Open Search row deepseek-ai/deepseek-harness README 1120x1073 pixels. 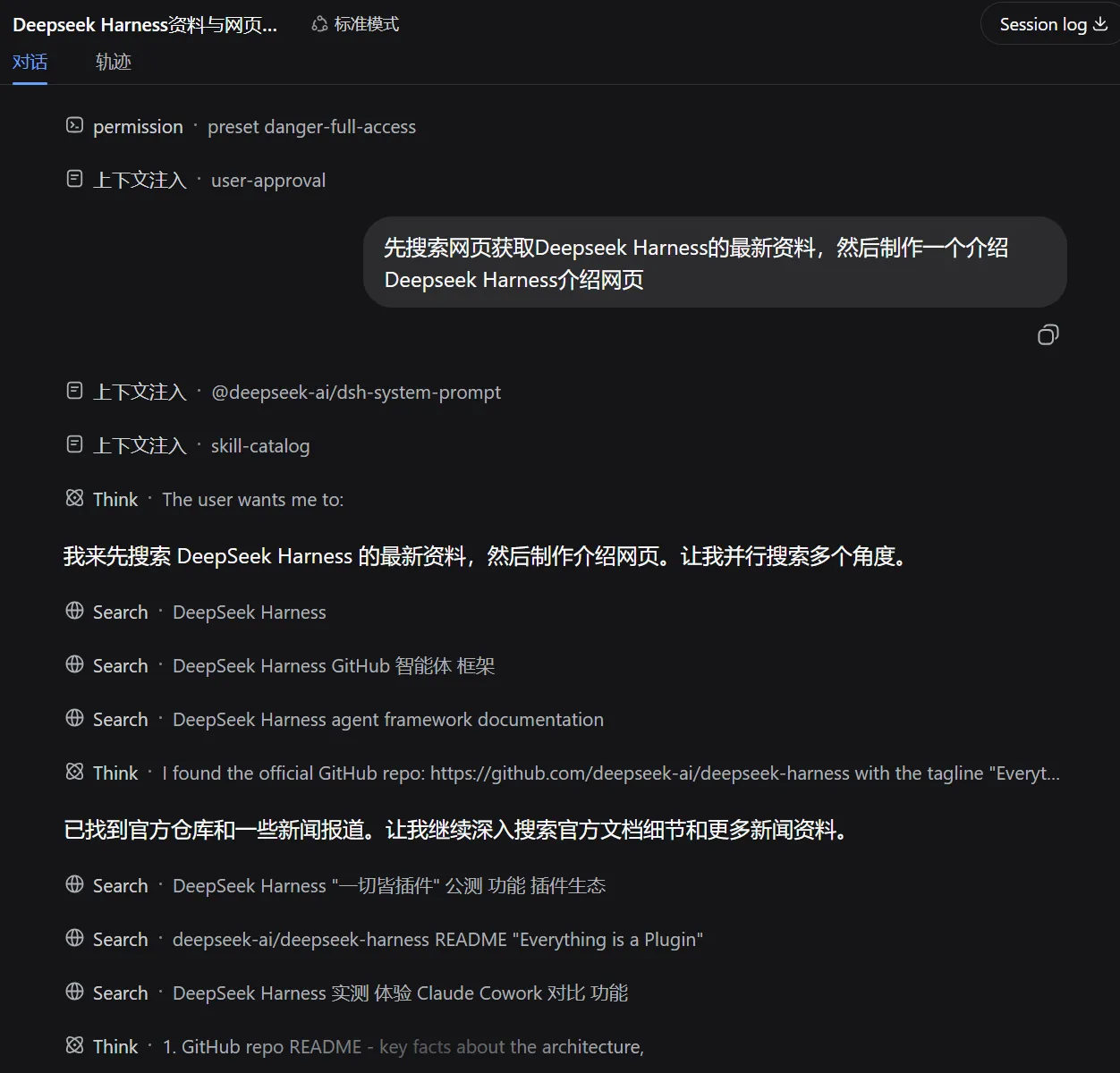tap(385, 939)
